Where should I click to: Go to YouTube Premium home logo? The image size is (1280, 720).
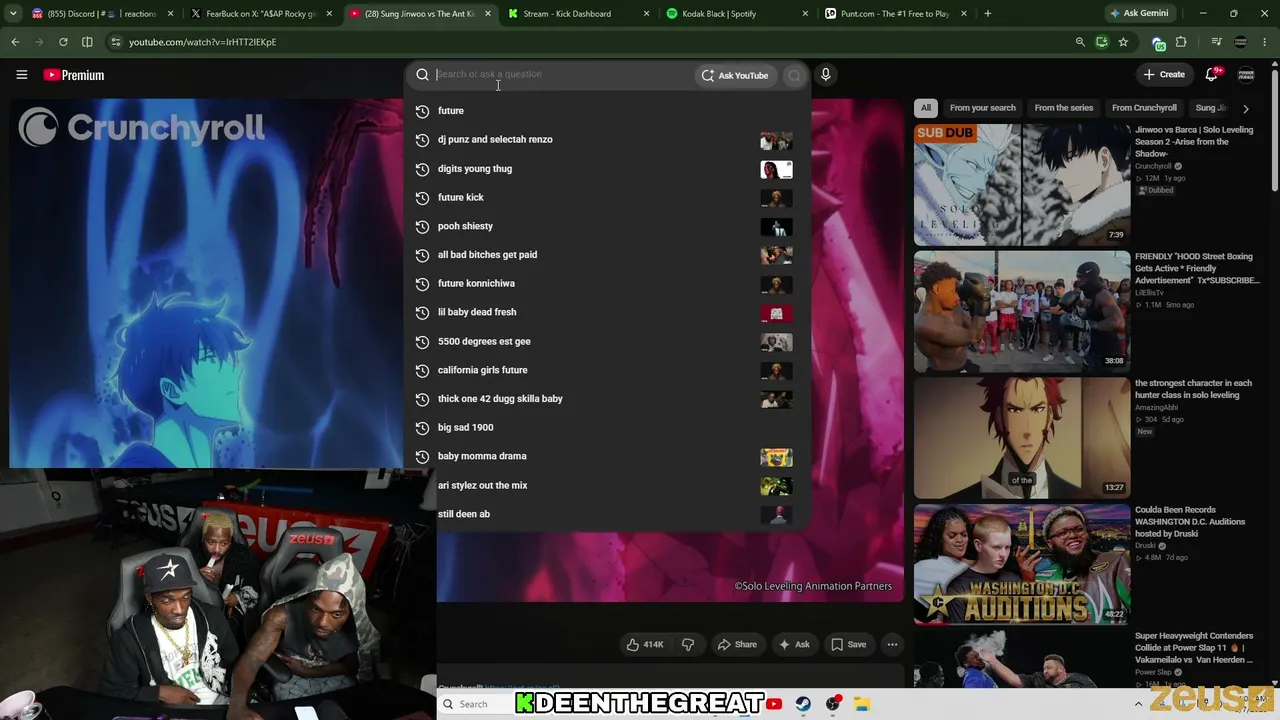click(x=74, y=75)
